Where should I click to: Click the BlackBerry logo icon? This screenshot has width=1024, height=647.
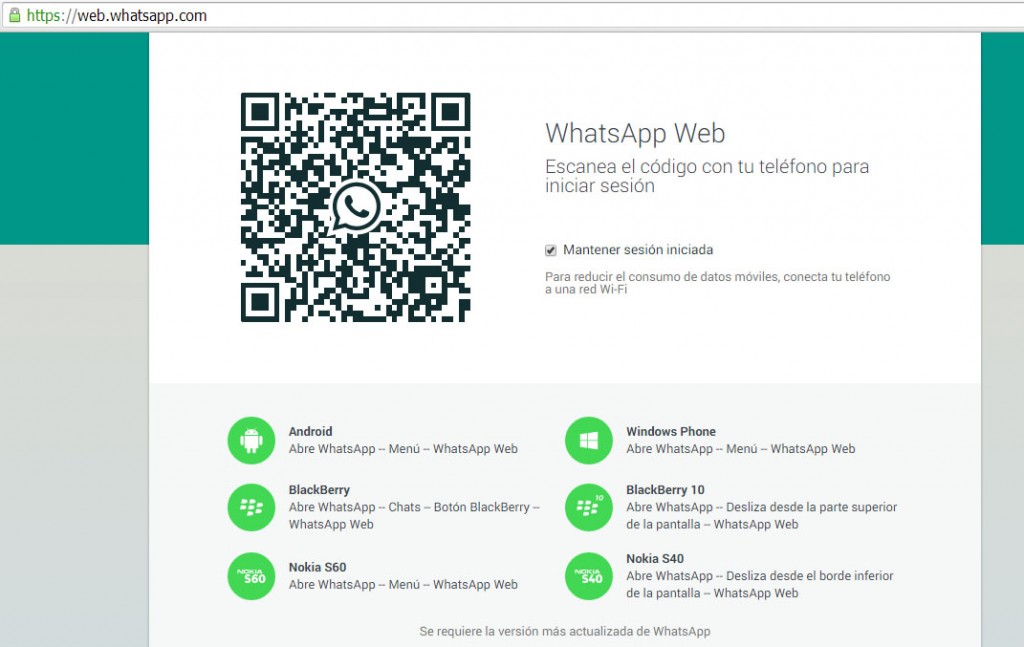click(x=251, y=507)
